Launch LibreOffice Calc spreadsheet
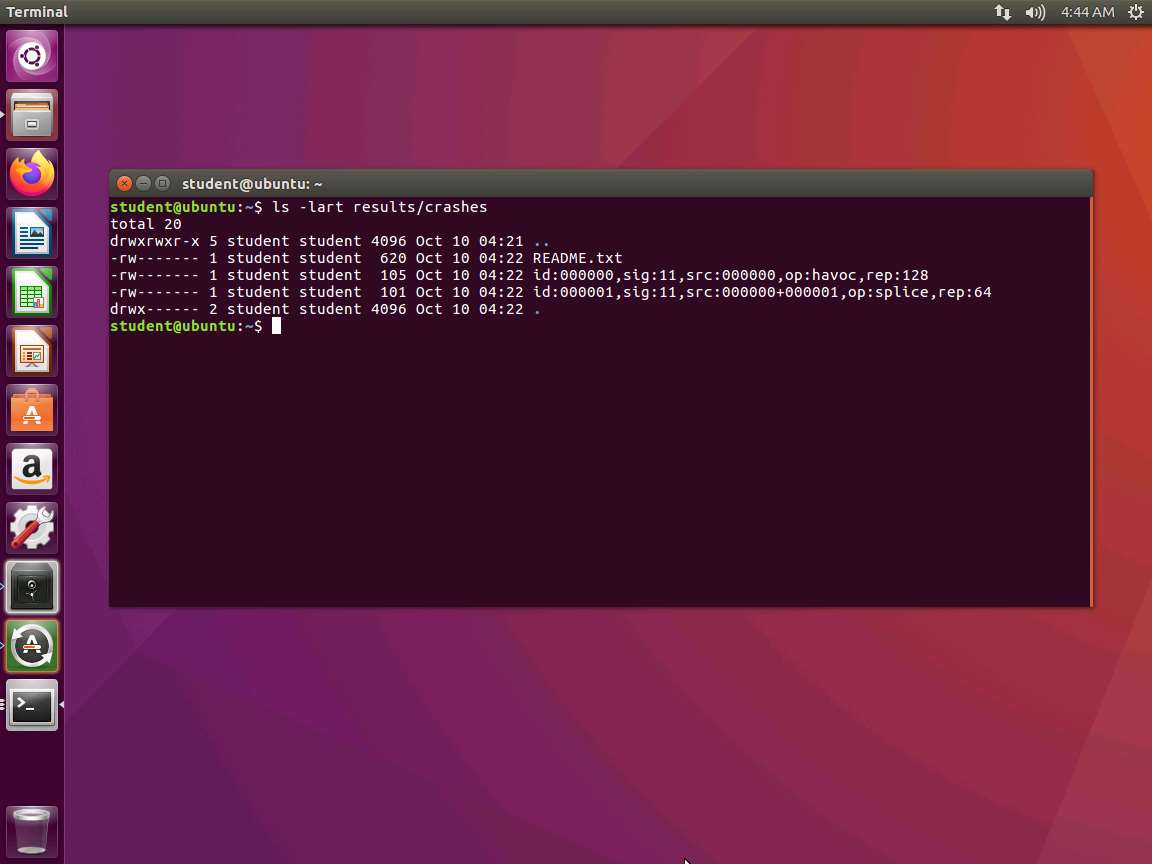This screenshot has height=864, width=1152. (32, 292)
